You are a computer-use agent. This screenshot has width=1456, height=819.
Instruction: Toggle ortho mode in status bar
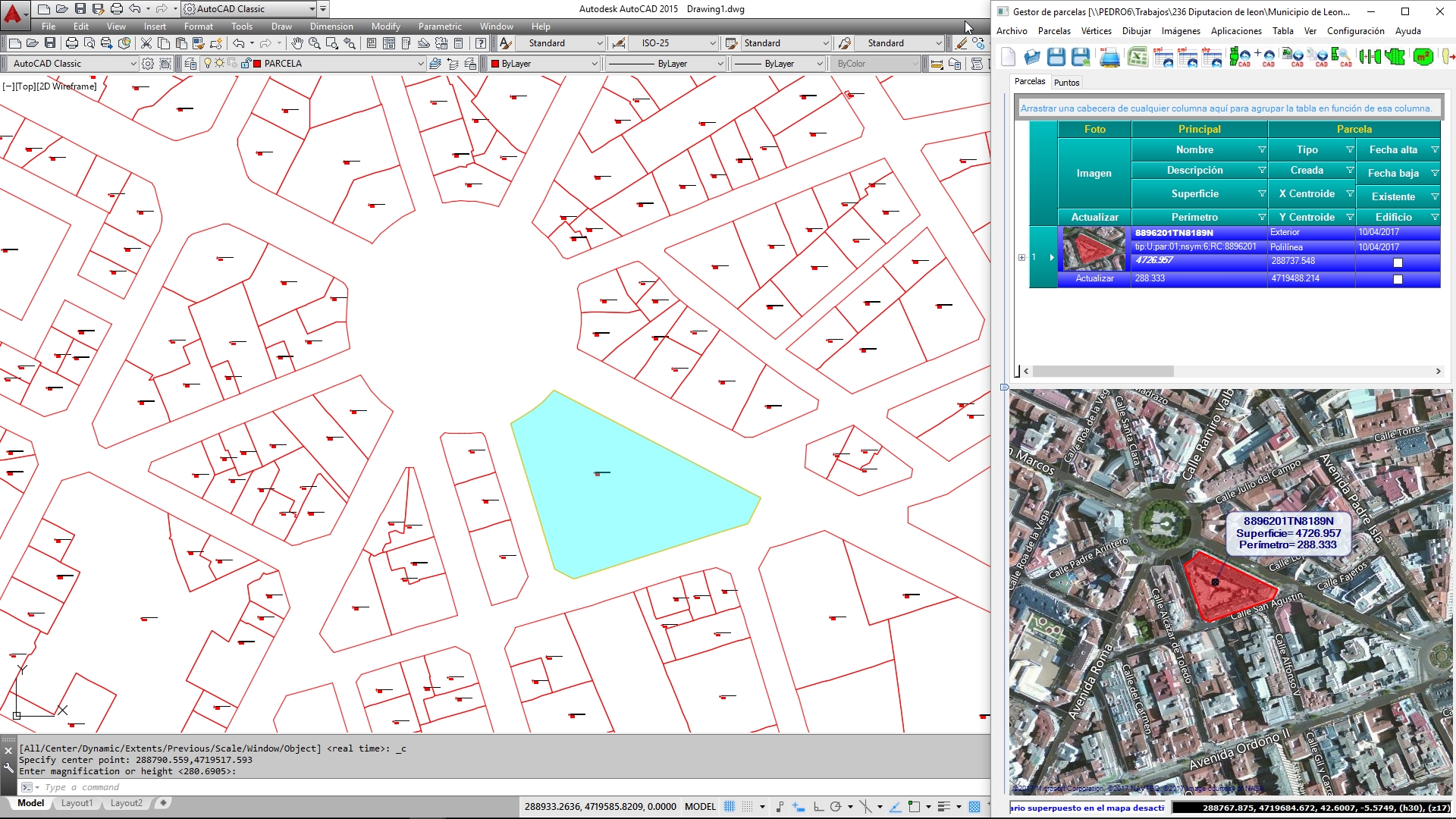pyautogui.click(x=818, y=807)
